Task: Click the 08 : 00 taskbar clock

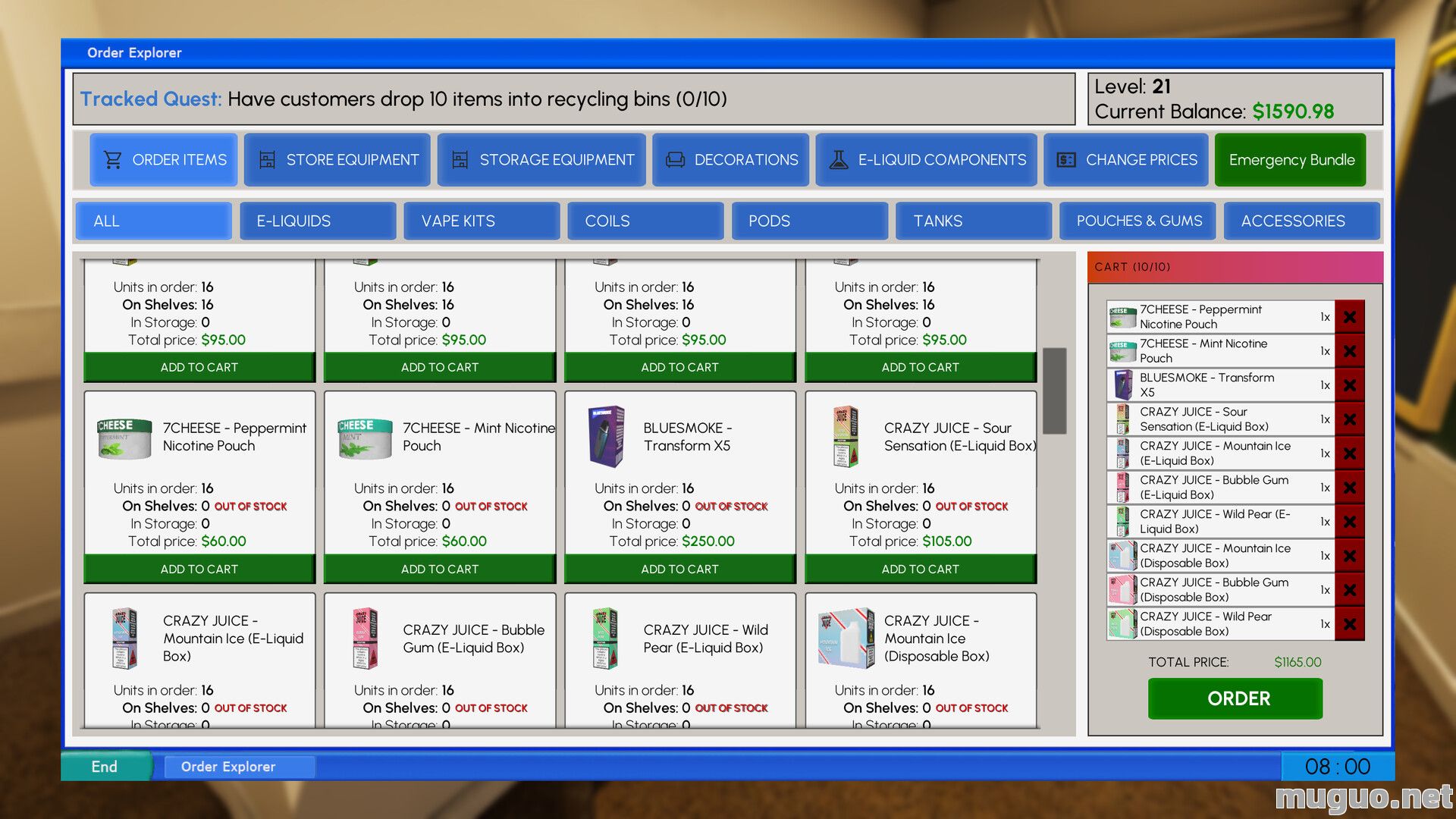Action: pos(1338,767)
